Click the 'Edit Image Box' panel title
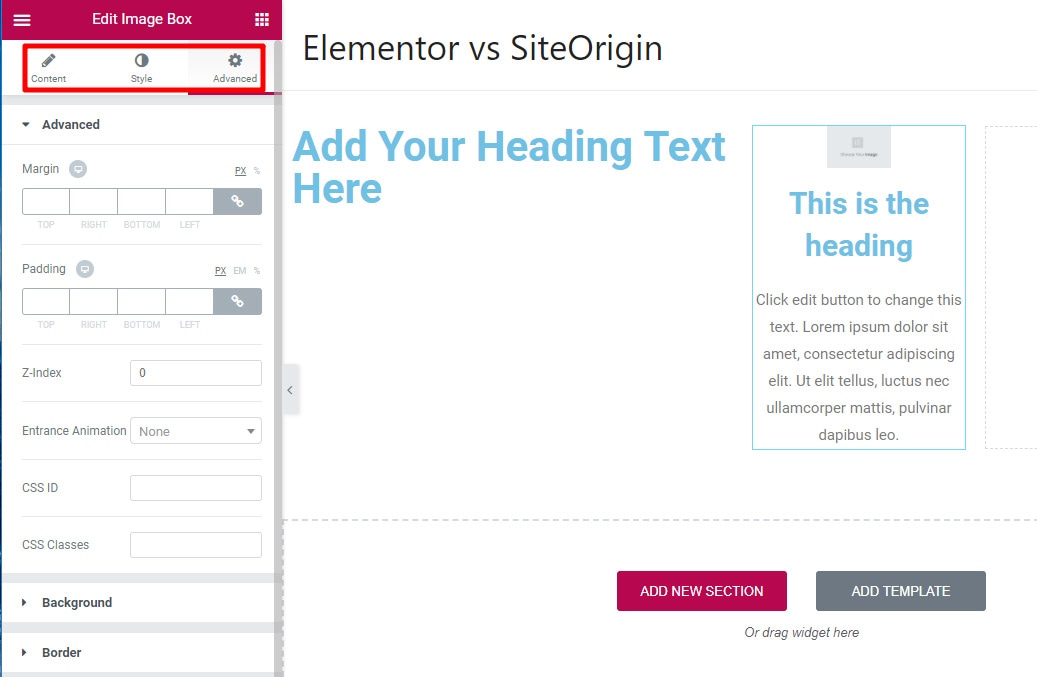The image size is (1037, 677). [x=142, y=19]
